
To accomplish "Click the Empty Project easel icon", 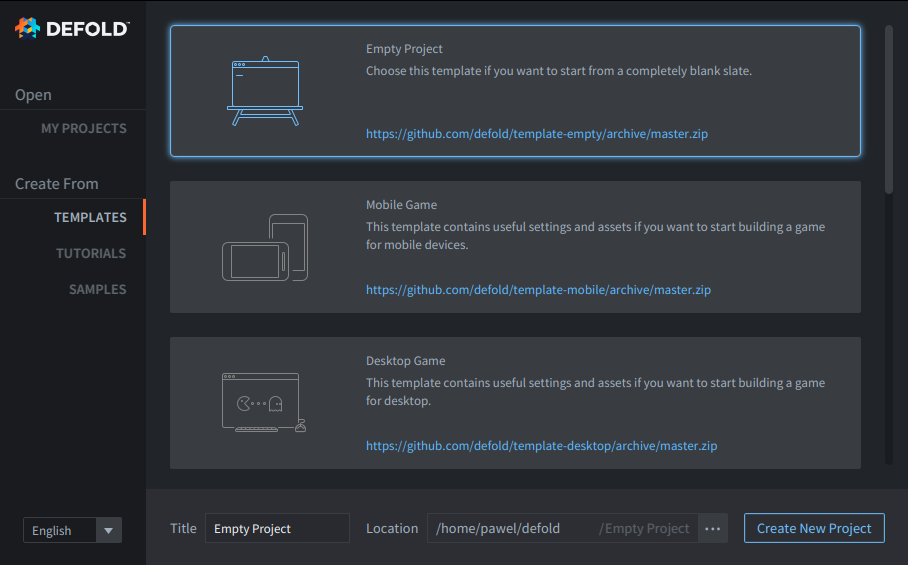I will click(x=265, y=91).
